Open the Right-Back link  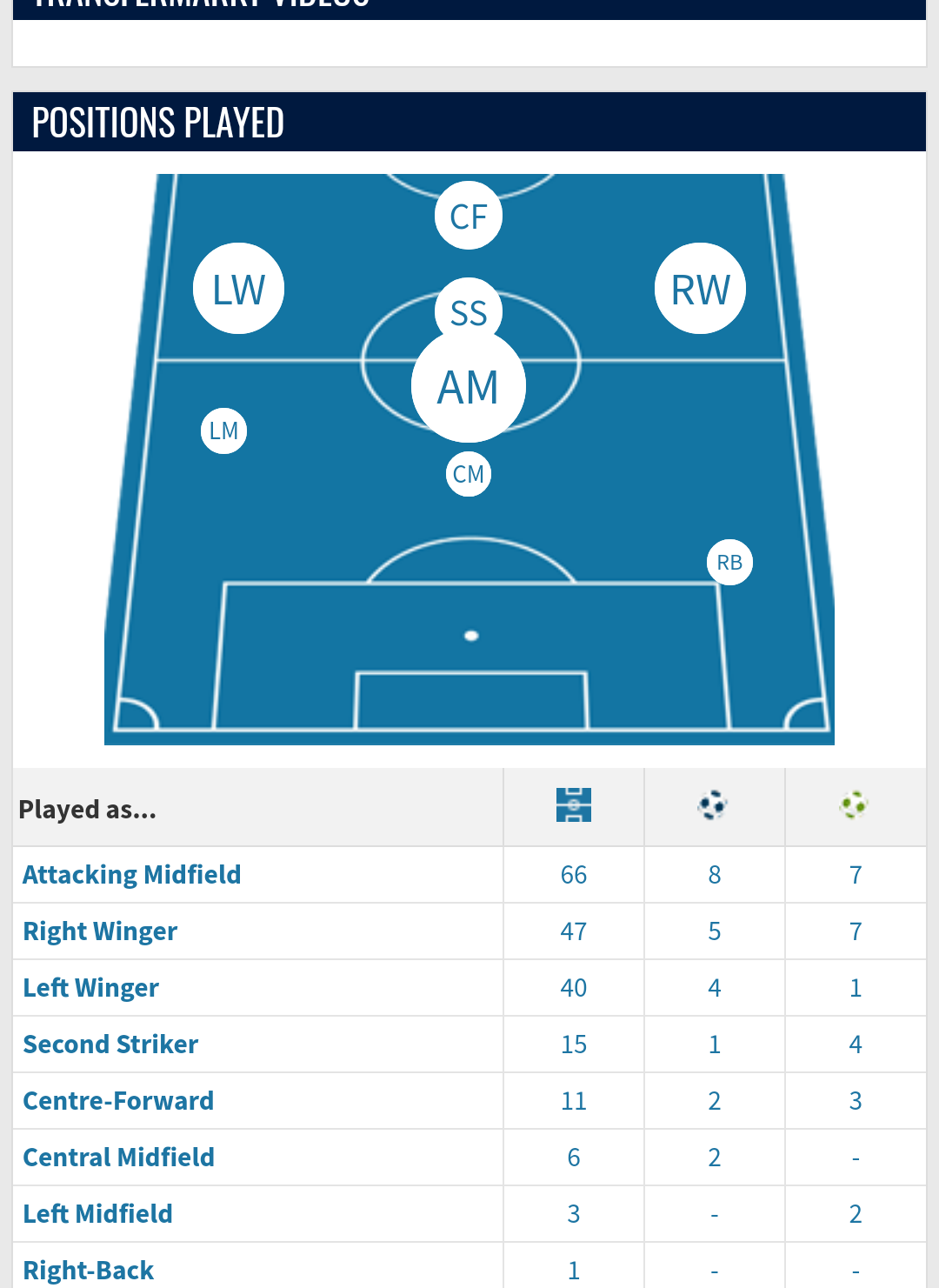coord(89,1271)
